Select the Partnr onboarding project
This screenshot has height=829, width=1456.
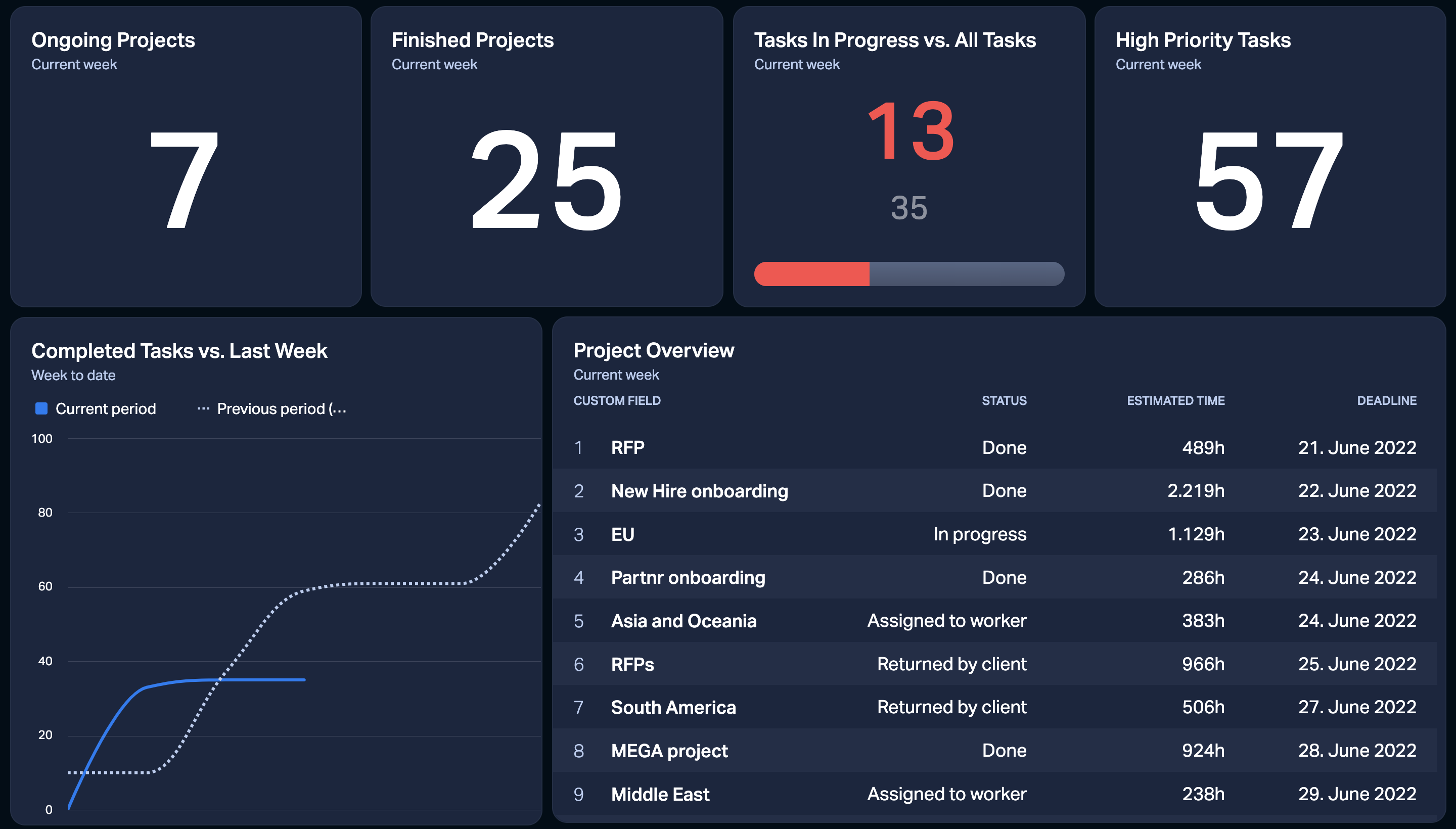[995, 577]
